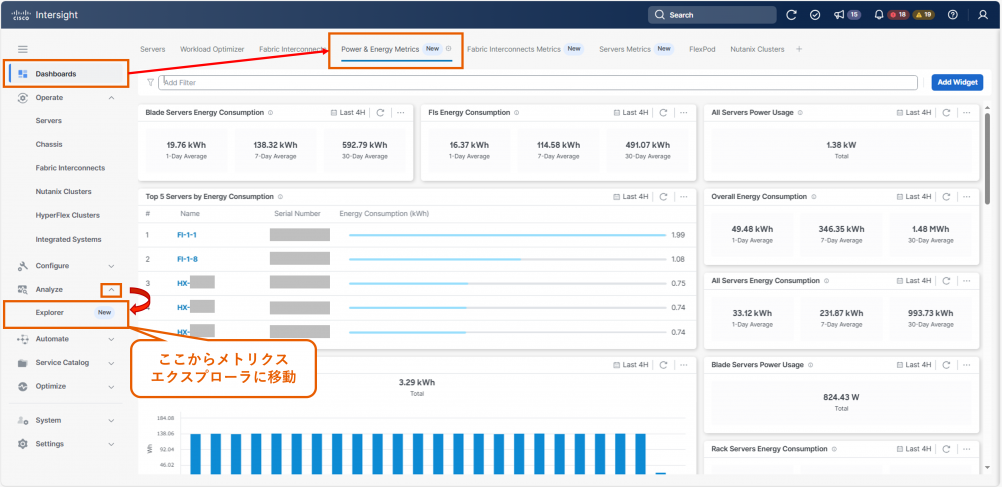The width and height of the screenshot is (1002, 487).
Task: Refresh the Blade Servers Energy Consumption widget
Action: point(380,112)
